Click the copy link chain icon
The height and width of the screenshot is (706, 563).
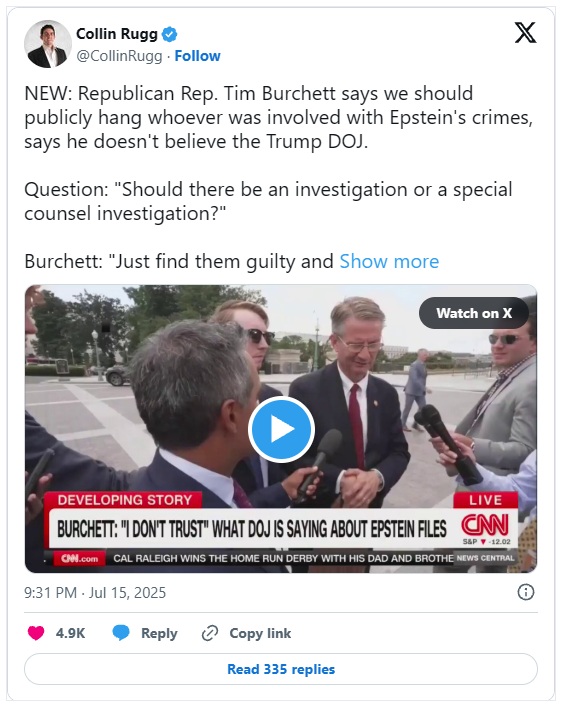point(210,633)
